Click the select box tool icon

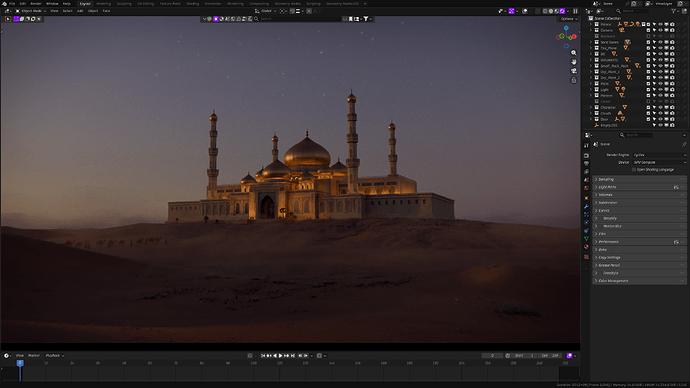click(8, 19)
